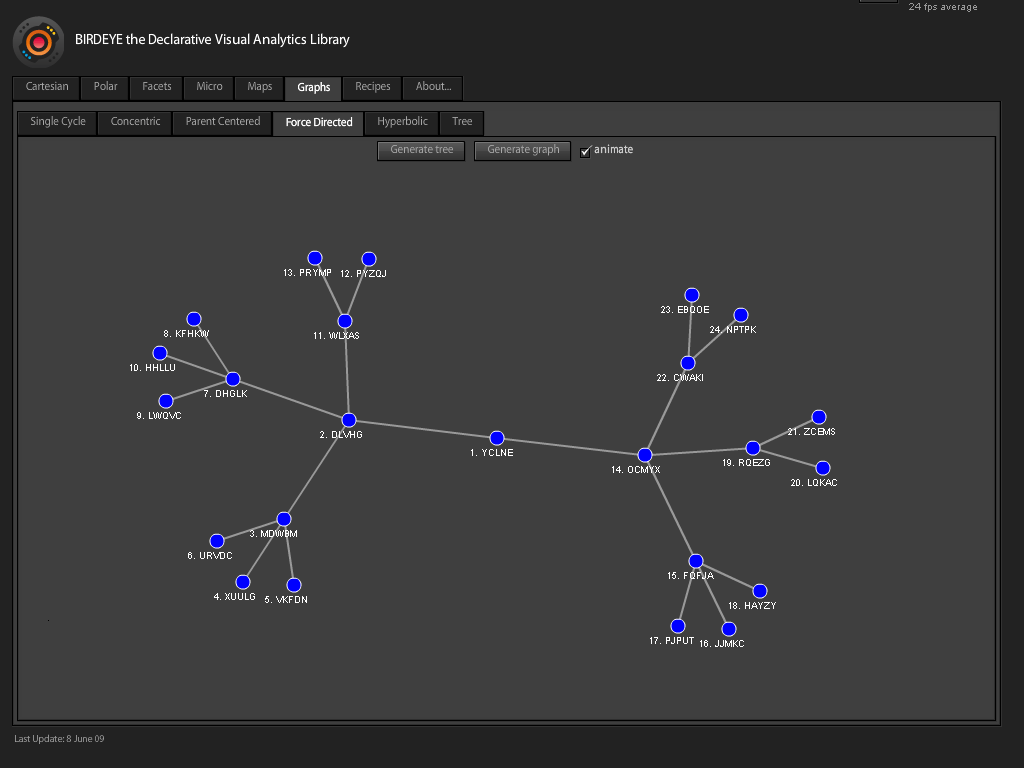This screenshot has width=1024, height=768.
Task: Click the Generate tree button
Action: click(421, 150)
